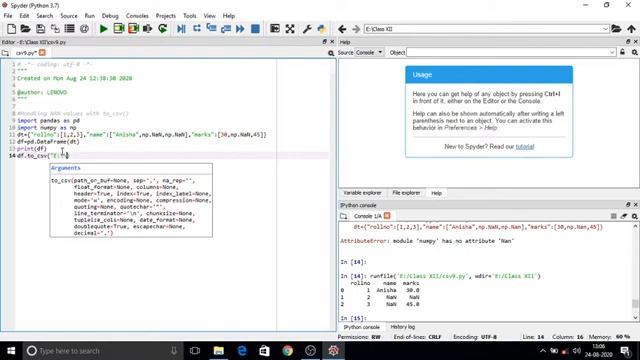Open Help pane options search icon
This screenshot has height=360, width=640.
click(635, 52)
